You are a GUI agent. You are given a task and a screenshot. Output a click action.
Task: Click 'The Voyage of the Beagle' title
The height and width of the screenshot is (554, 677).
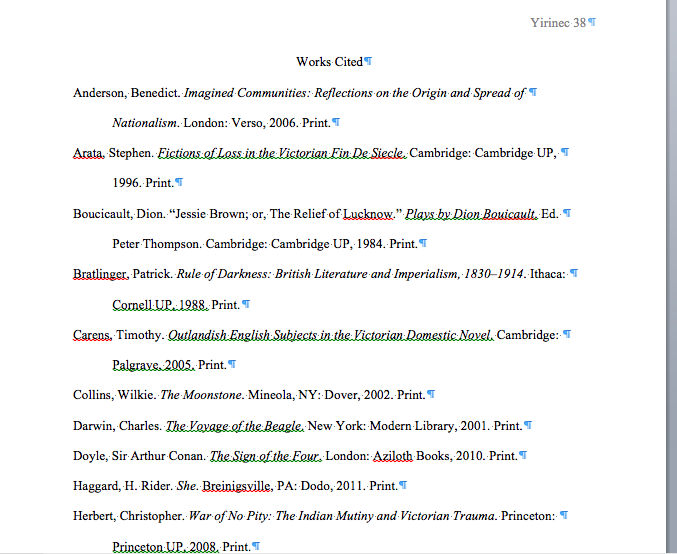tap(234, 426)
